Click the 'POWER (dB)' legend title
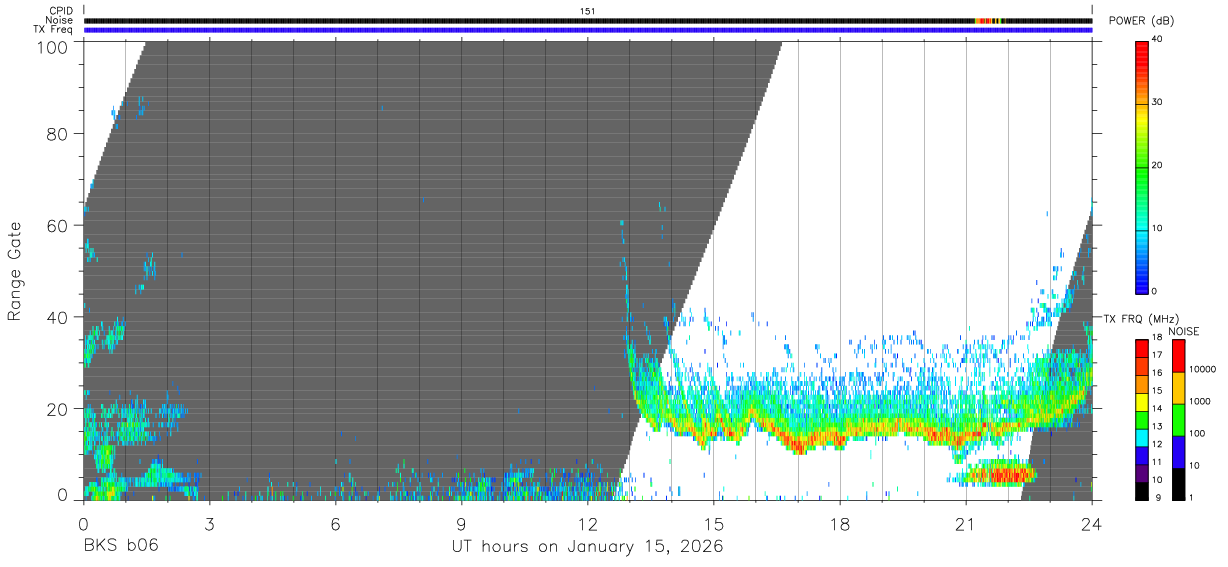 tap(1141, 21)
